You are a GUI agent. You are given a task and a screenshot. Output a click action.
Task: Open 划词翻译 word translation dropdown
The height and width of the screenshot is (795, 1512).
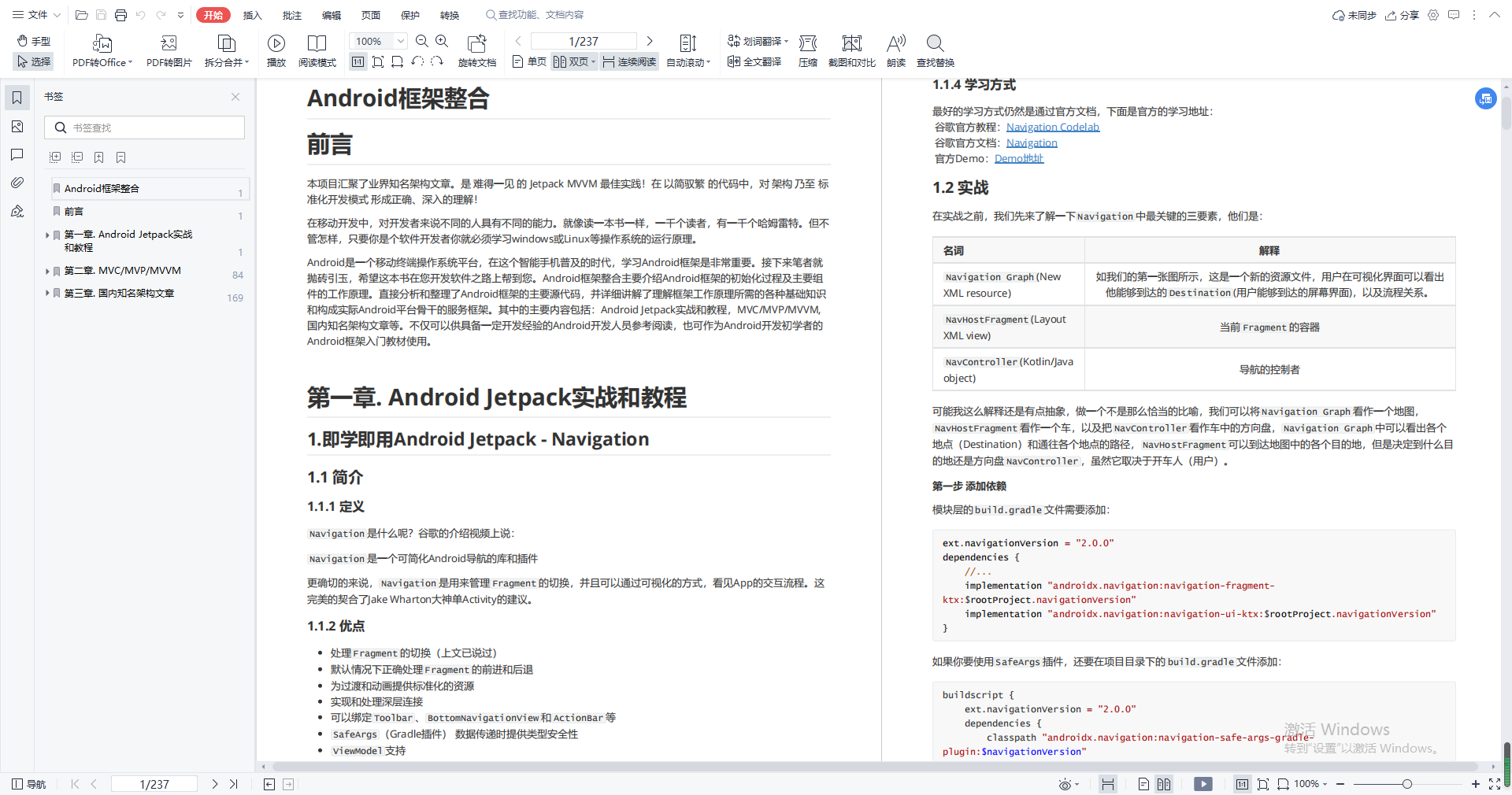(758, 41)
